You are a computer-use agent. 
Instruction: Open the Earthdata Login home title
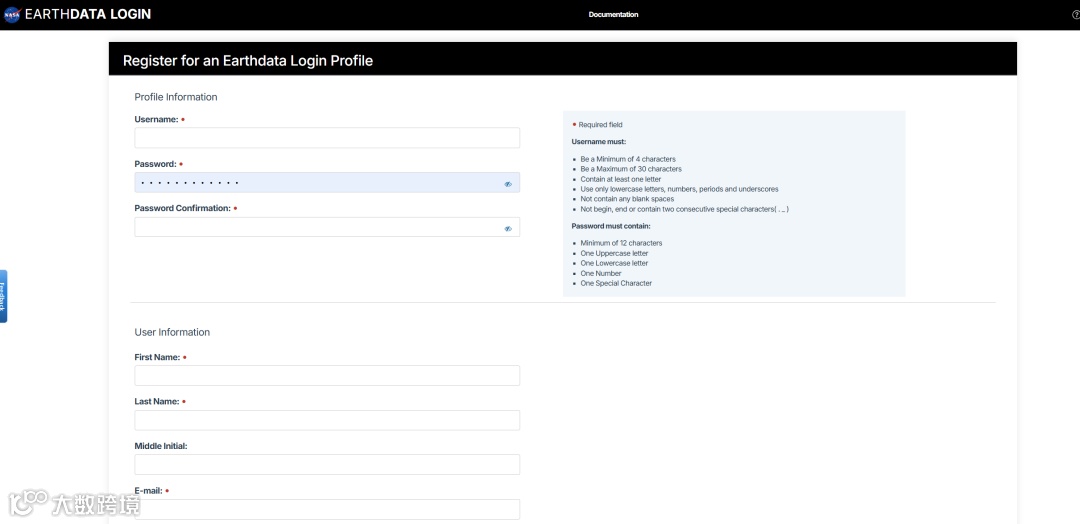click(x=87, y=14)
